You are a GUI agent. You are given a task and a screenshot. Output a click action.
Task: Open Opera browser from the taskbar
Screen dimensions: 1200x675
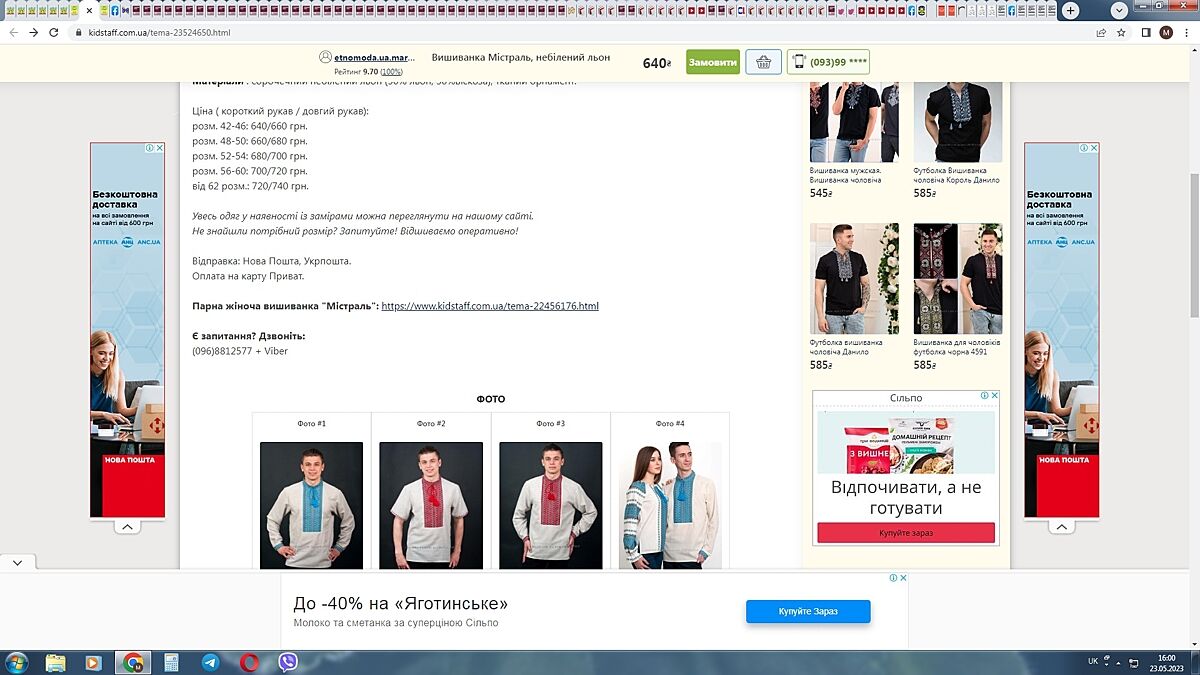point(249,662)
